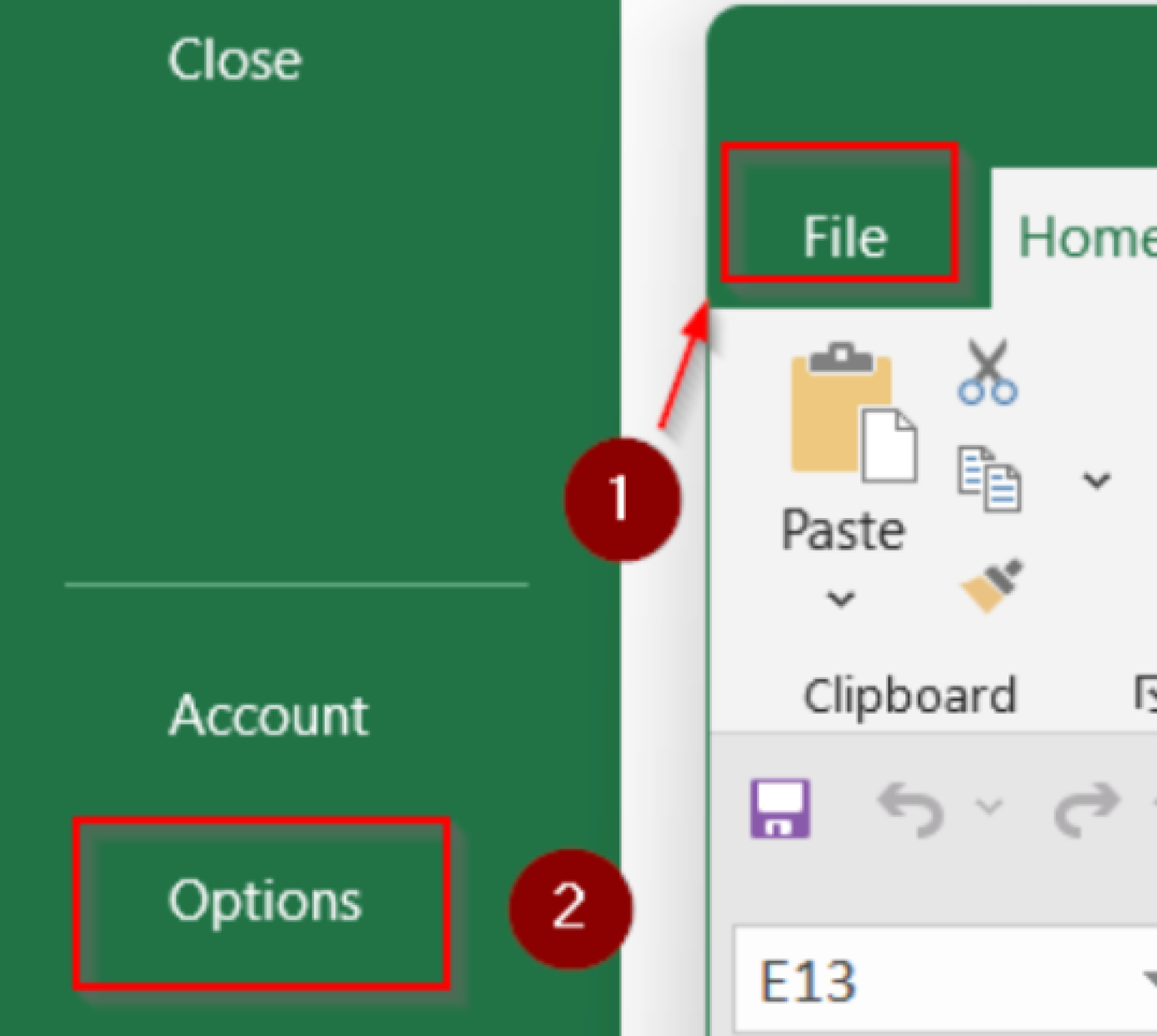Select Account from the sidebar
The height and width of the screenshot is (1036, 1157).
269,715
